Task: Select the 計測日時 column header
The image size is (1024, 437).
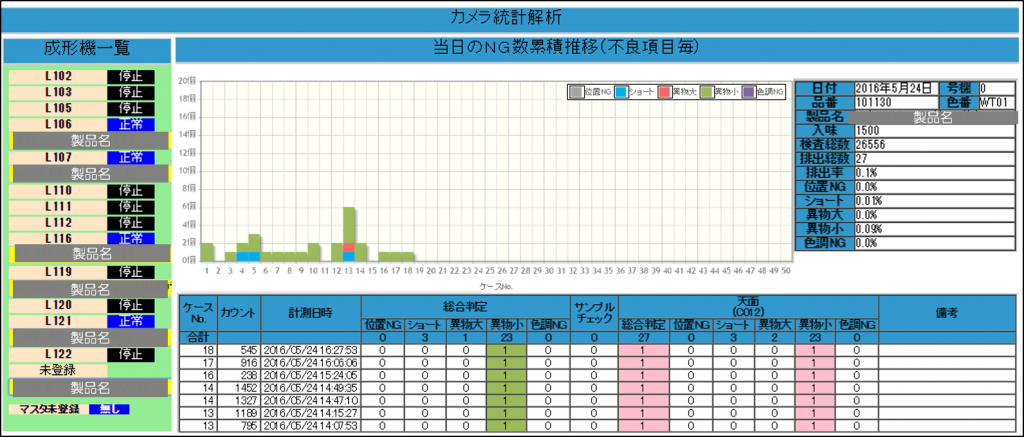Action: click(310, 312)
